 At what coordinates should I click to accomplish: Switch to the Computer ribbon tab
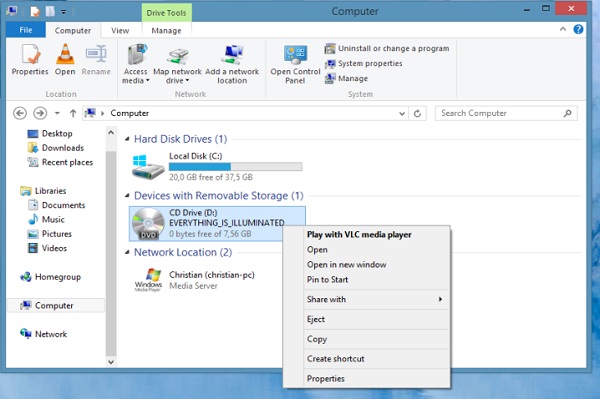[73, 30]
